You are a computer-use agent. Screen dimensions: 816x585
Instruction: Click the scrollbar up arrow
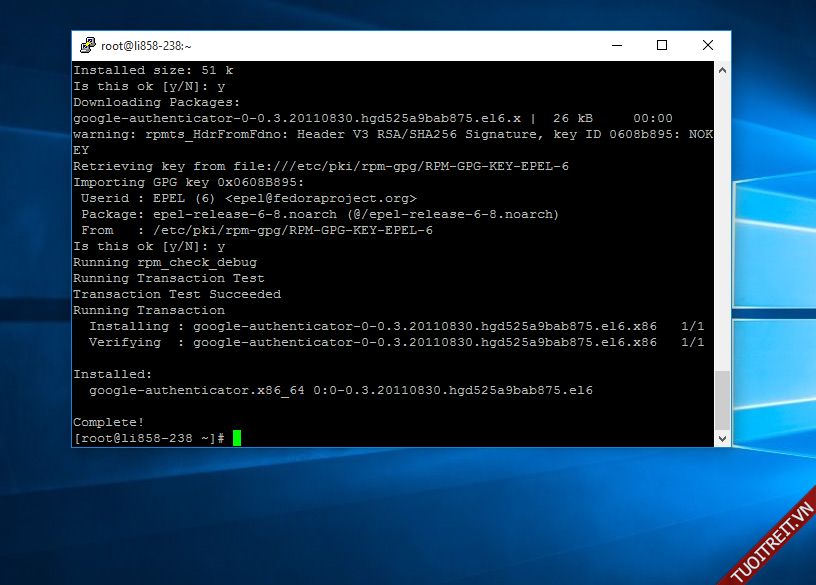pyautogui.click(x=722, y=70)
